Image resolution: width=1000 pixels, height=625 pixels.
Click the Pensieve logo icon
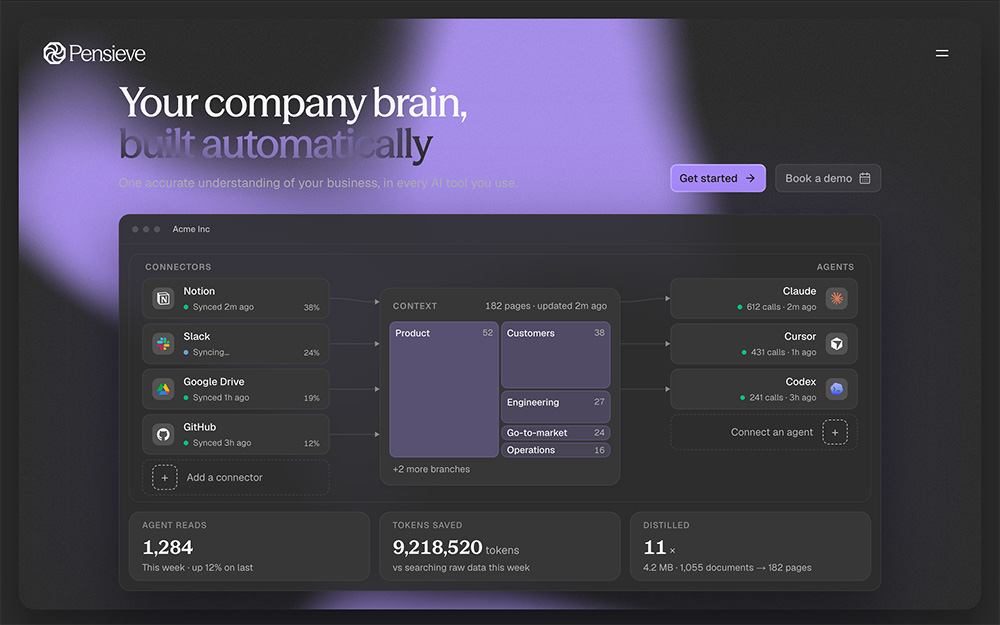(x=54, y=53)
